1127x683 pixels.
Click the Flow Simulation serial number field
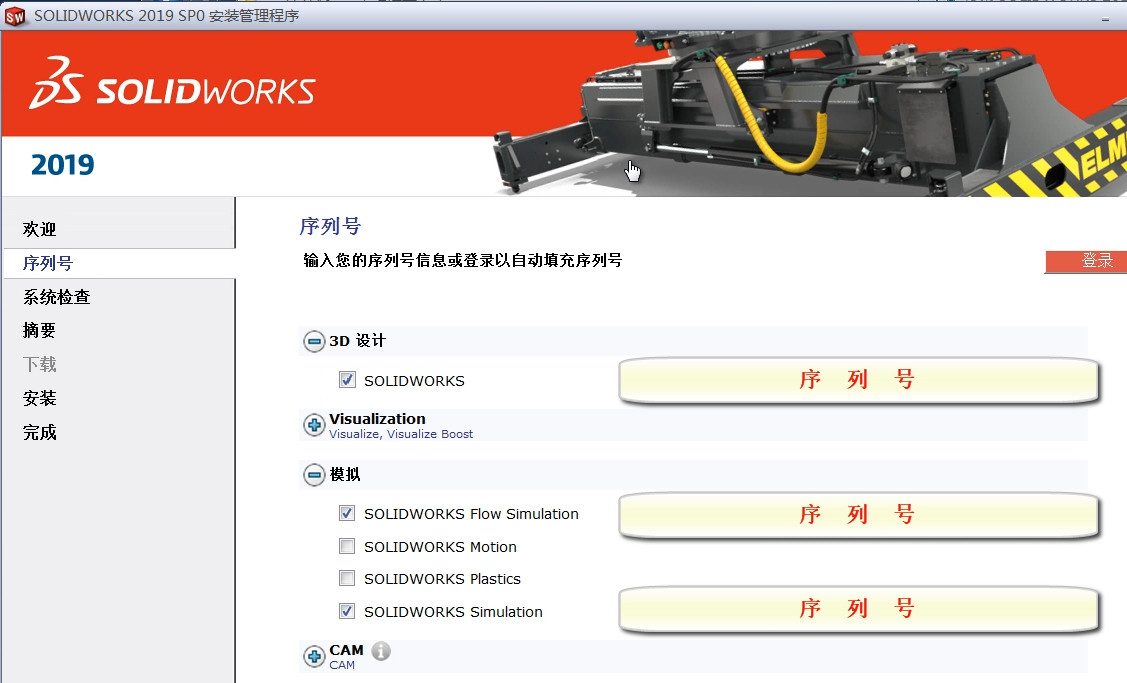(x=858, y=513)
